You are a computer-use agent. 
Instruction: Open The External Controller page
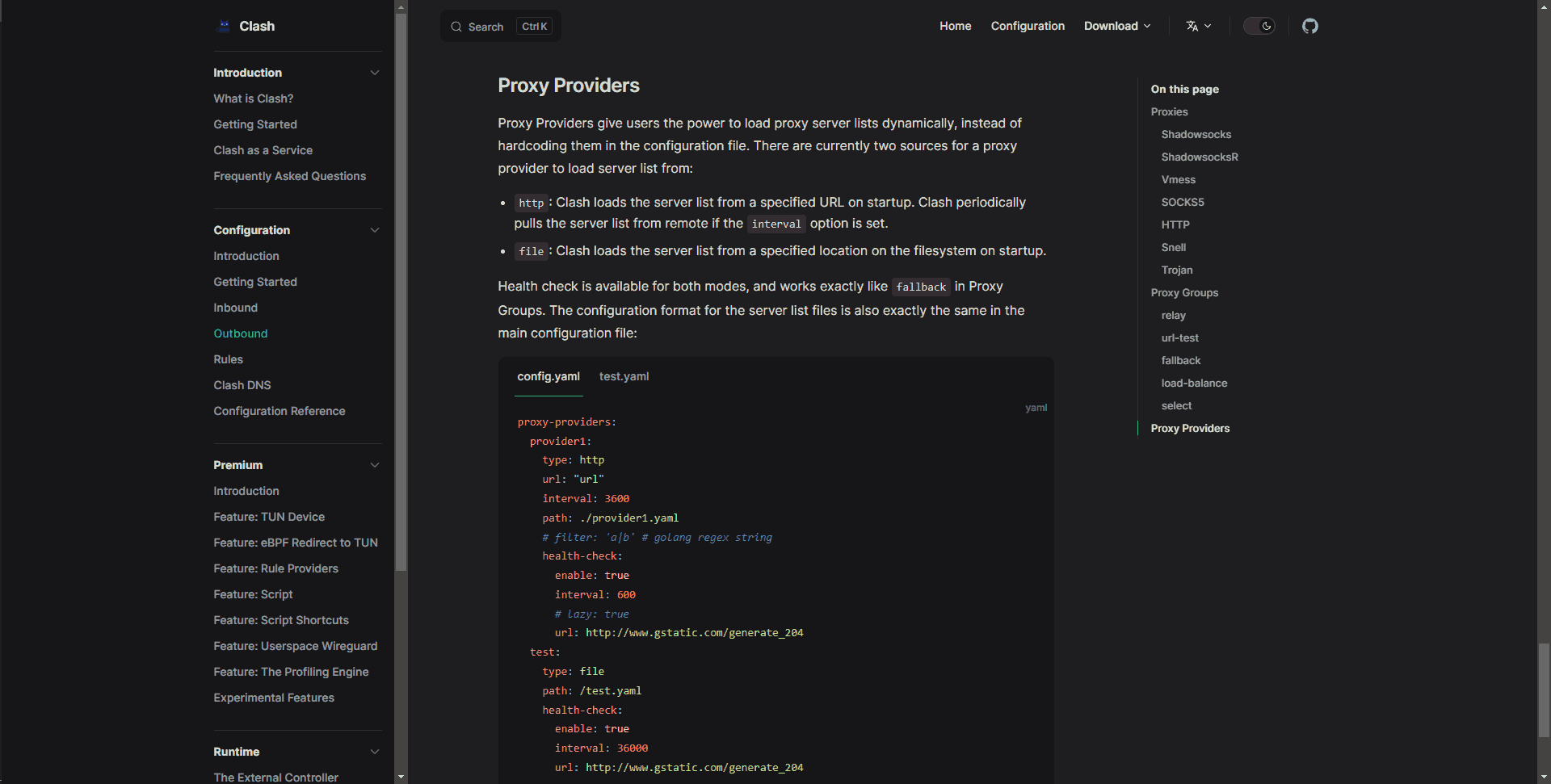tap(276, 778)
